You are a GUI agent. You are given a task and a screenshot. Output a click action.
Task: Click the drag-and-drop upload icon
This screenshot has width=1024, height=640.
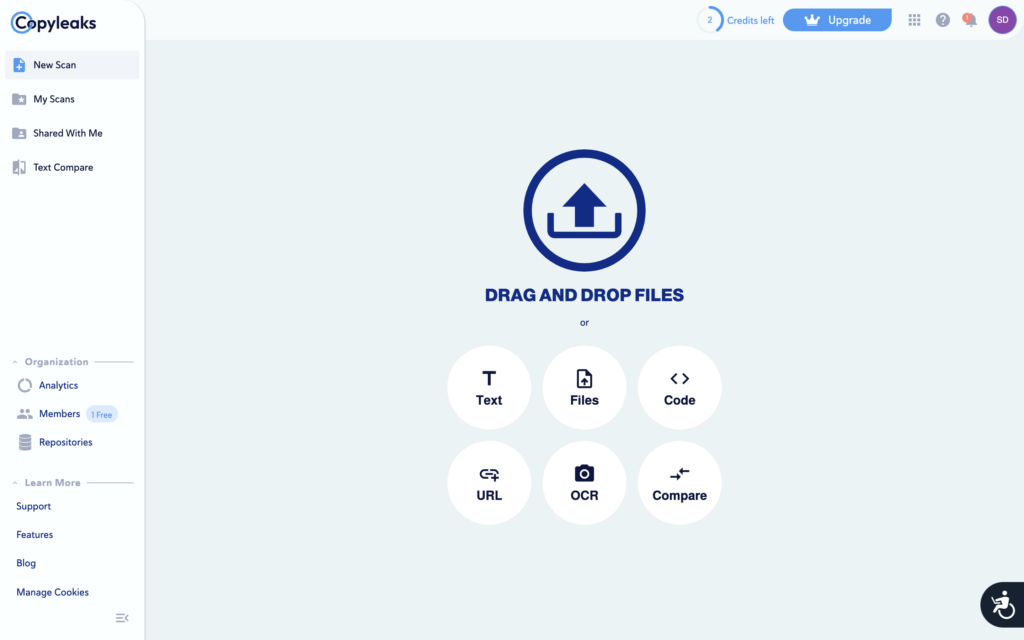click(x=584, y=210)
